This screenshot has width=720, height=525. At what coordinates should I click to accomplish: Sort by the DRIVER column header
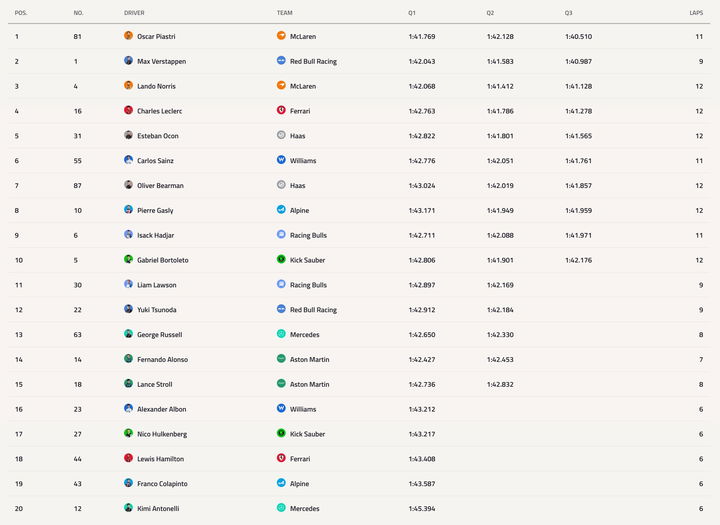[x=134, y=13]
